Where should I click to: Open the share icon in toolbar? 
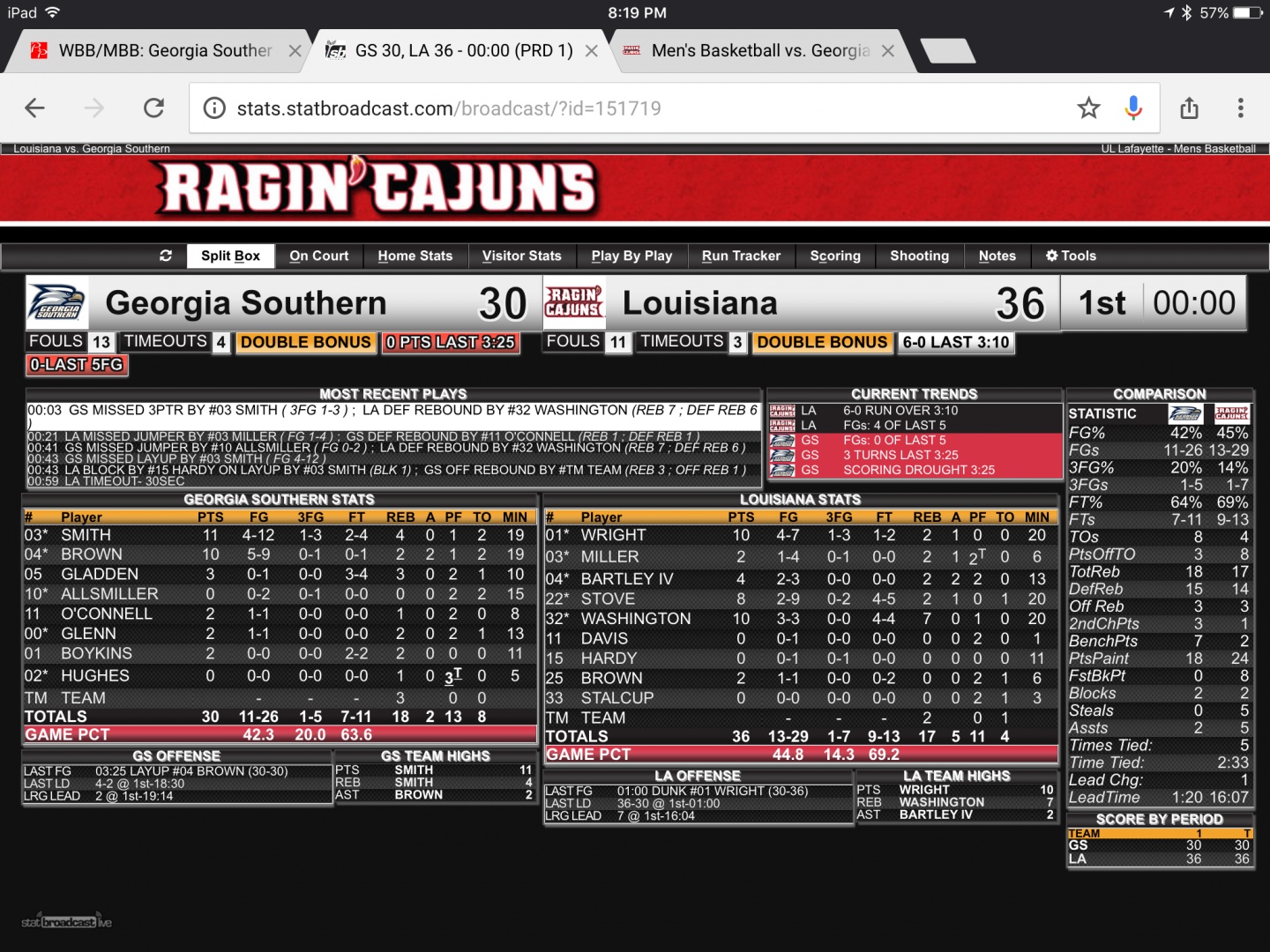[1189, 108]
